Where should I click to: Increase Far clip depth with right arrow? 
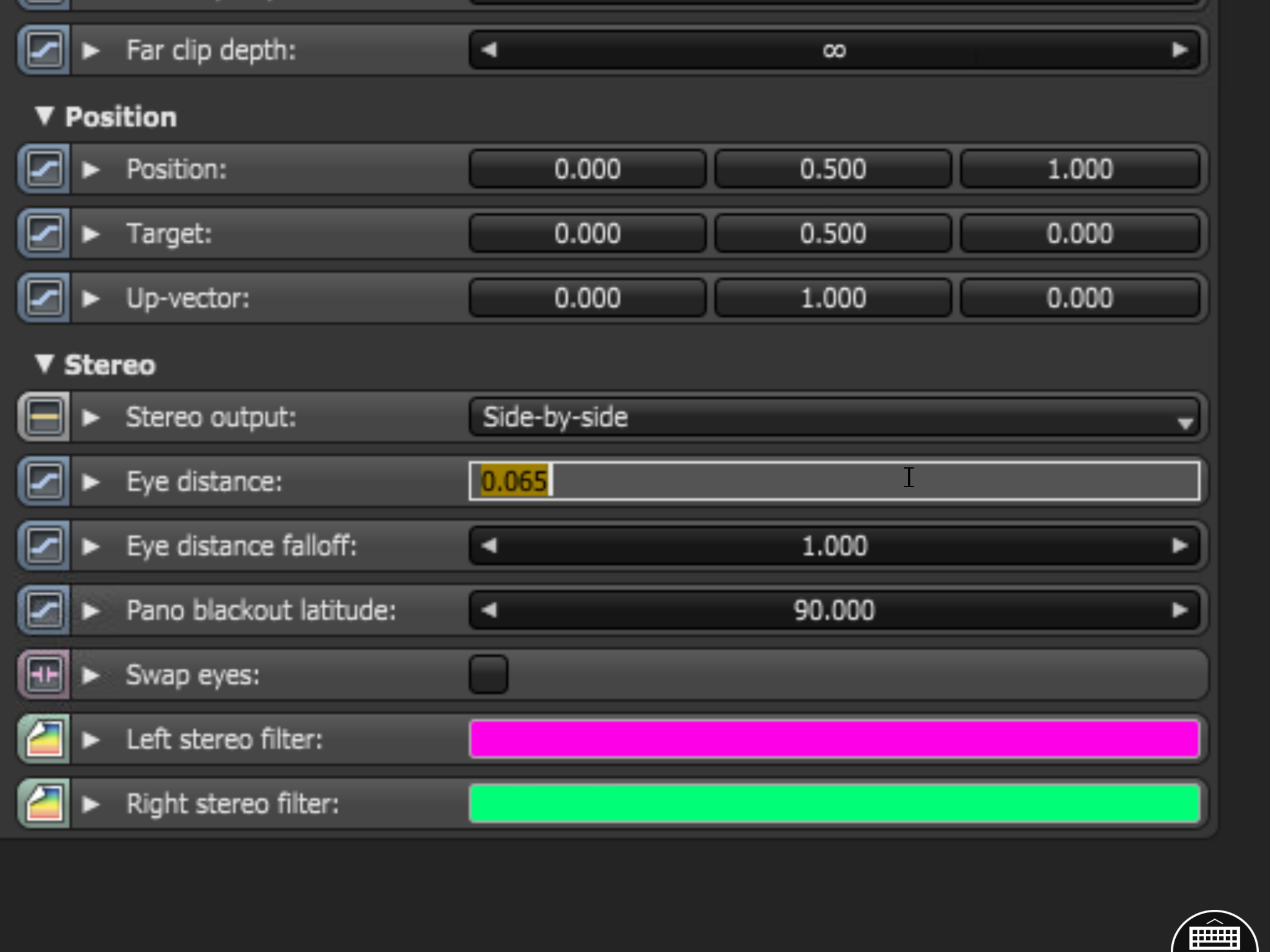coord(1179,50)
